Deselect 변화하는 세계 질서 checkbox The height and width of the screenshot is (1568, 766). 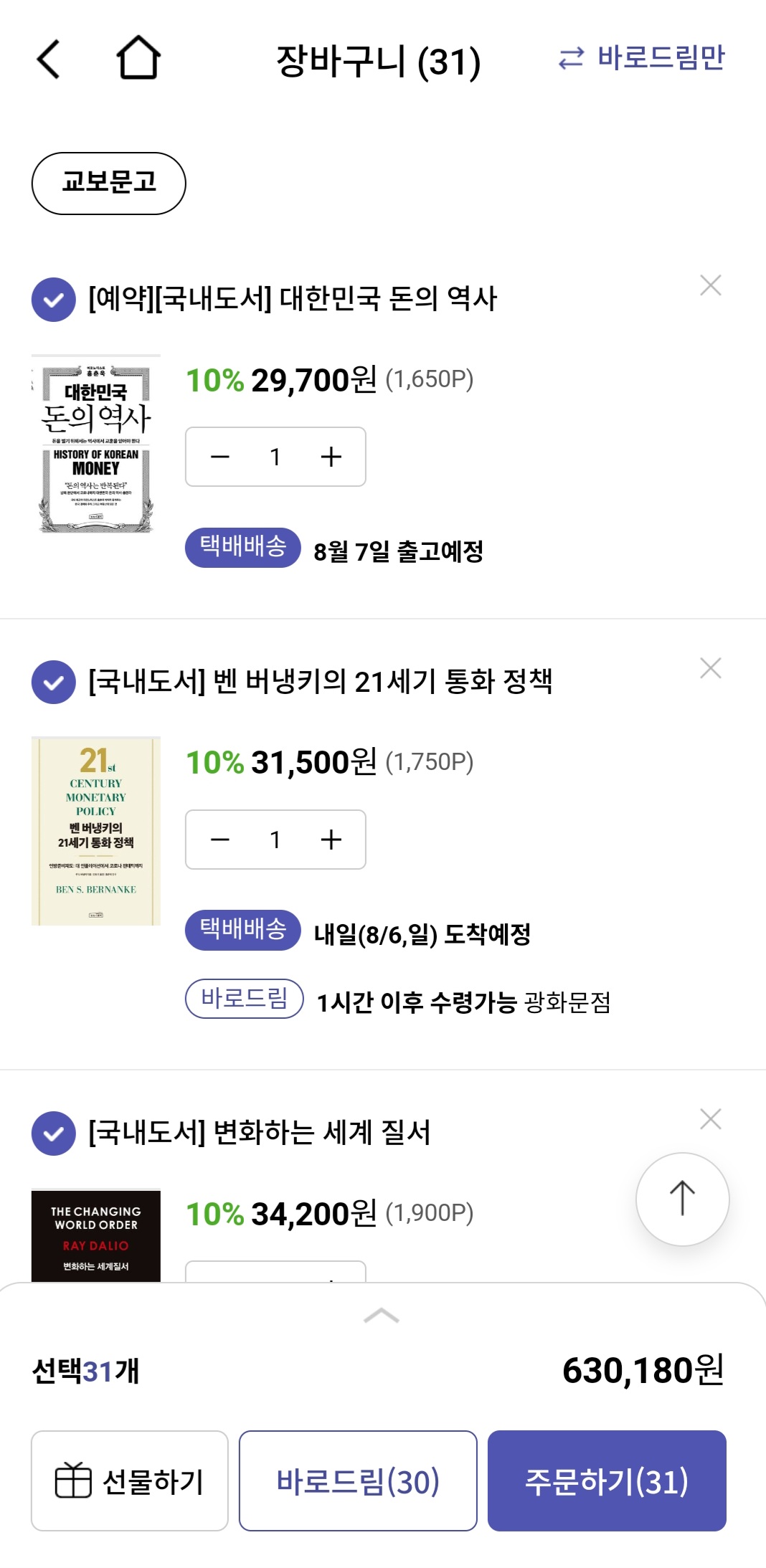coord(54,1134)
